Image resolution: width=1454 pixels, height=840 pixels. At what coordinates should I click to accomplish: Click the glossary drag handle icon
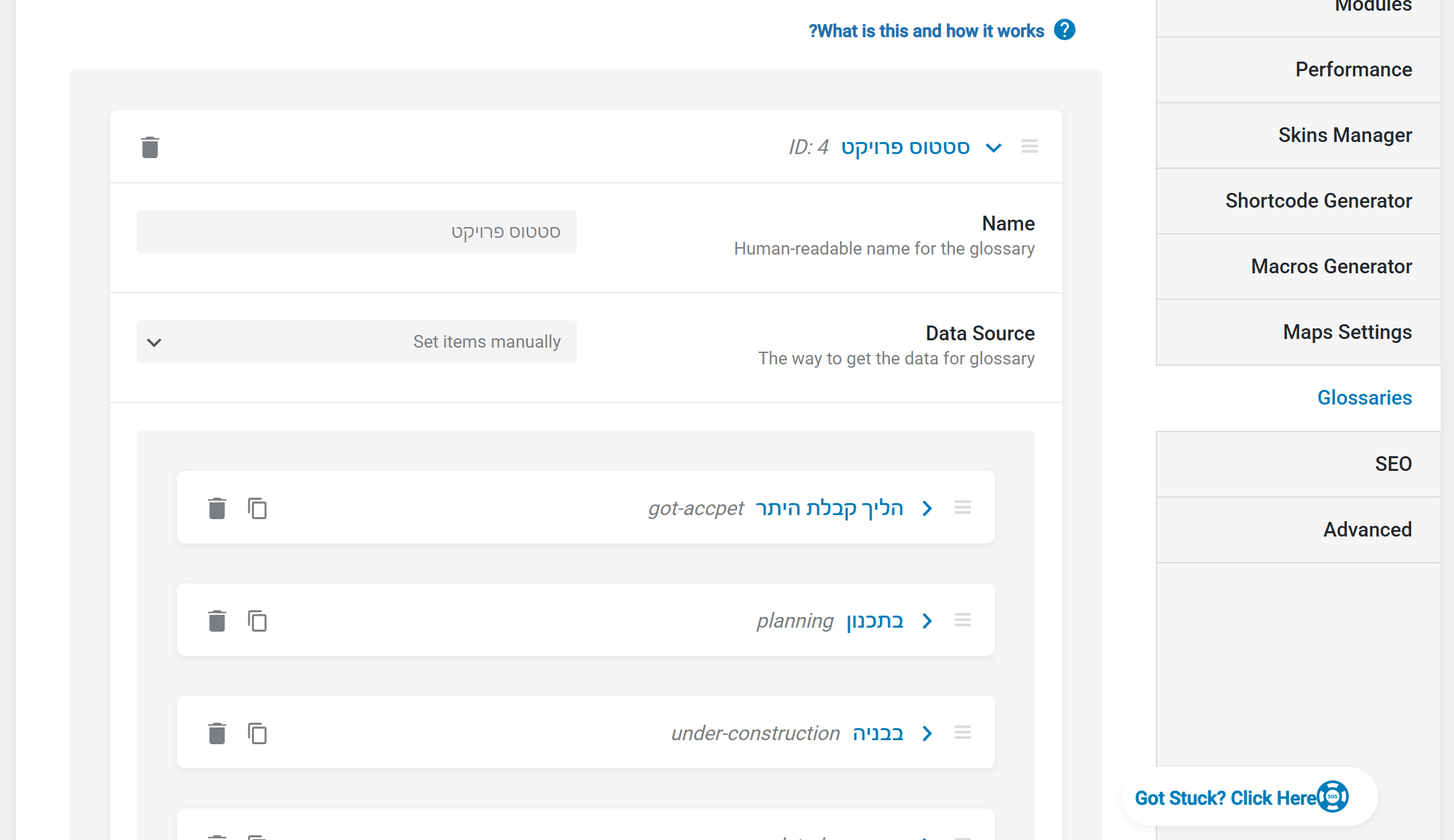(x=1029, y=146)
